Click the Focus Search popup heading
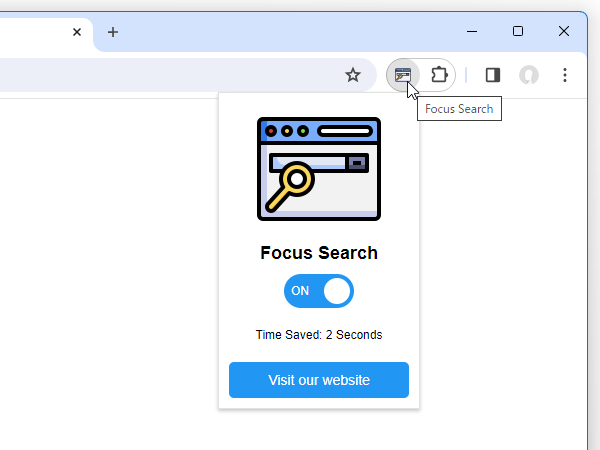 tap(319, 253)
